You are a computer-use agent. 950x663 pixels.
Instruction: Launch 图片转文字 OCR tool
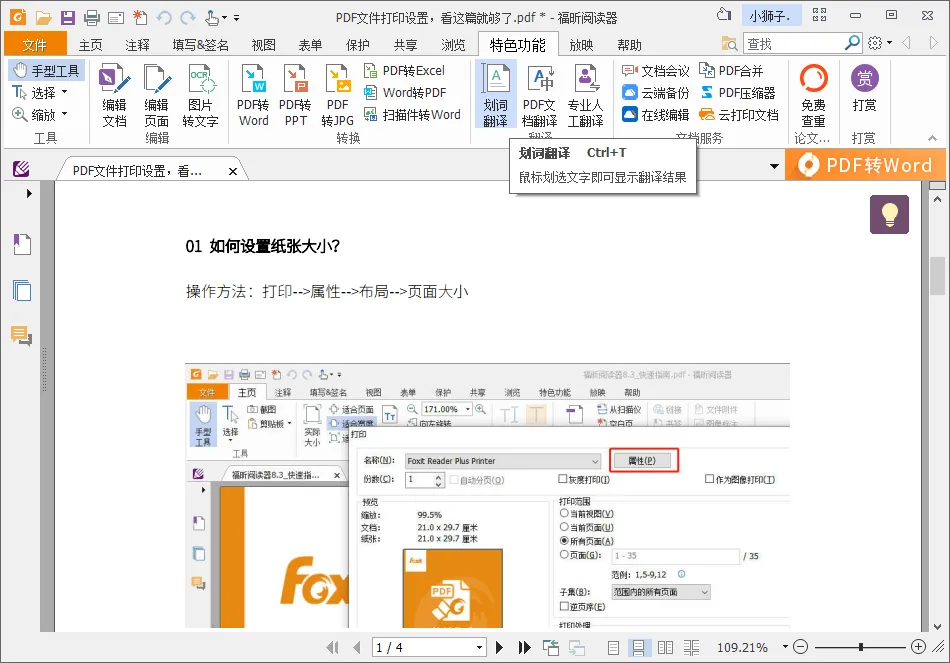click(x=200, y=95)
